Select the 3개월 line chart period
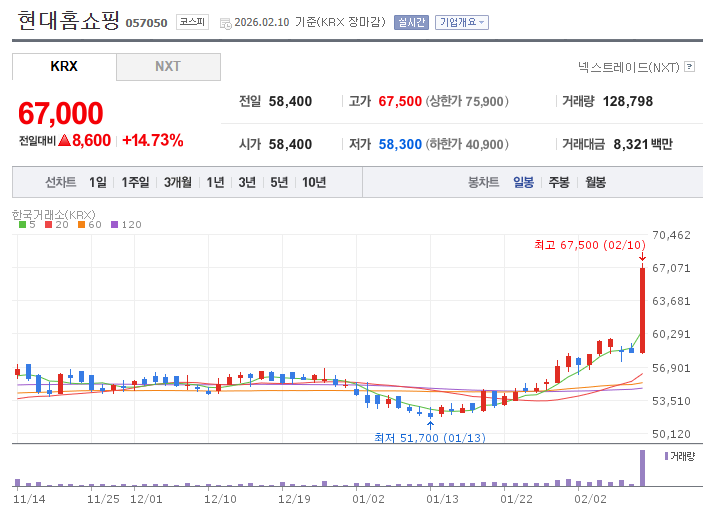 tap(178, 182)
